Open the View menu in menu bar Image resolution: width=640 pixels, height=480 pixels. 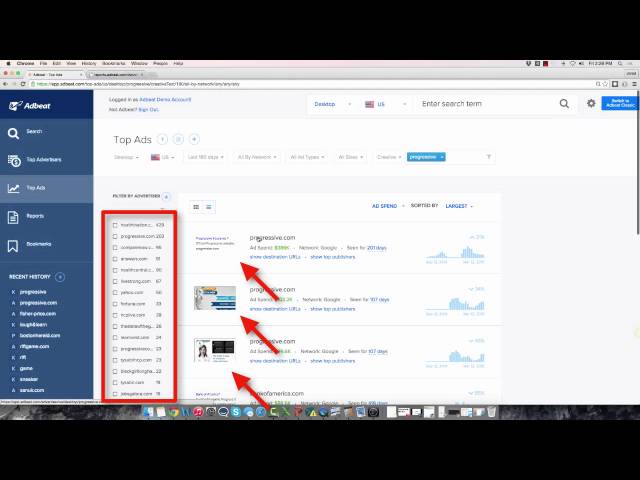coord(71,64)
